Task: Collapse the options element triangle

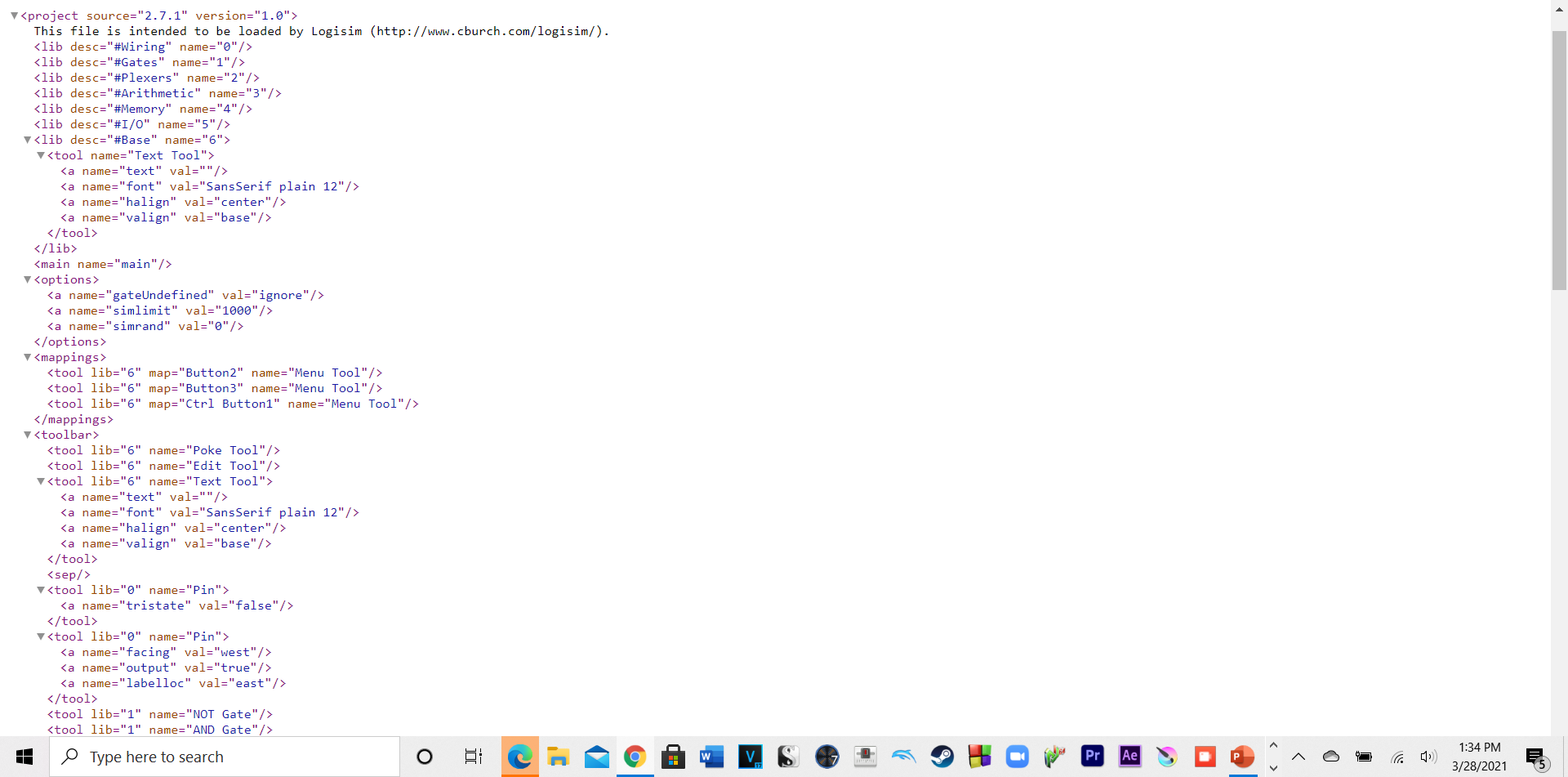Action: click(x=27, y=279)
